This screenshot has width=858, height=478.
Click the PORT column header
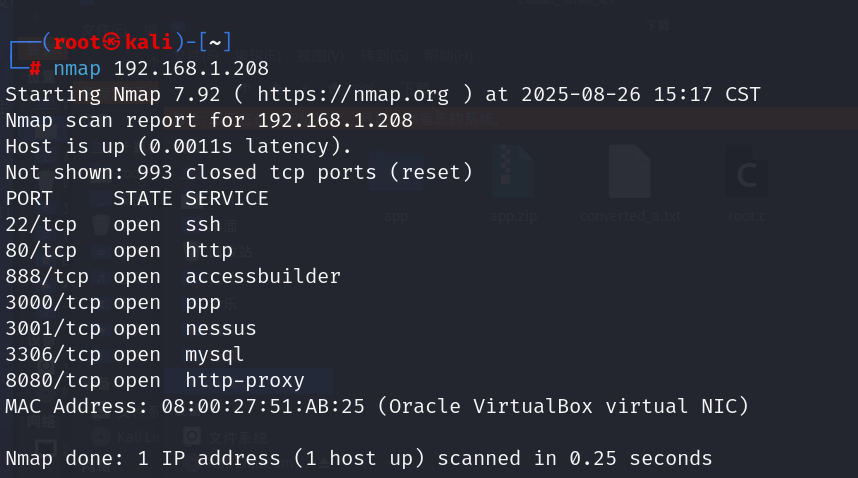[29, 199]
